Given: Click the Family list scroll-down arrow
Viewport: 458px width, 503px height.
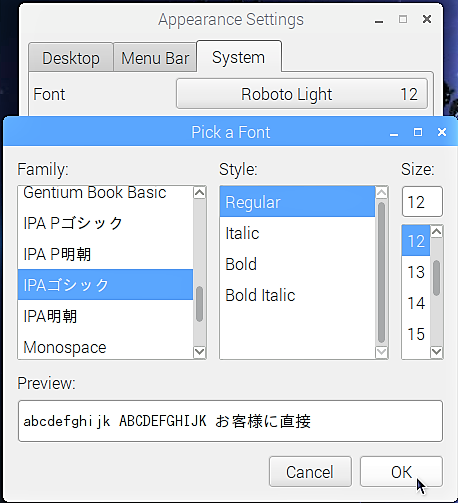Looking at the screenshot, I should [x=200, y=352].
